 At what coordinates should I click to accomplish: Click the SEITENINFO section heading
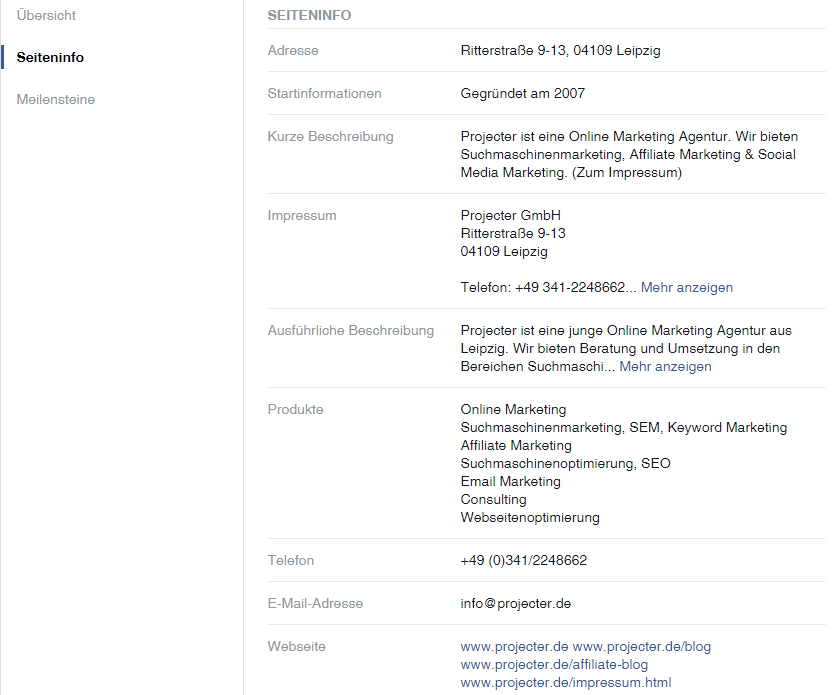[x=309, y=15]
